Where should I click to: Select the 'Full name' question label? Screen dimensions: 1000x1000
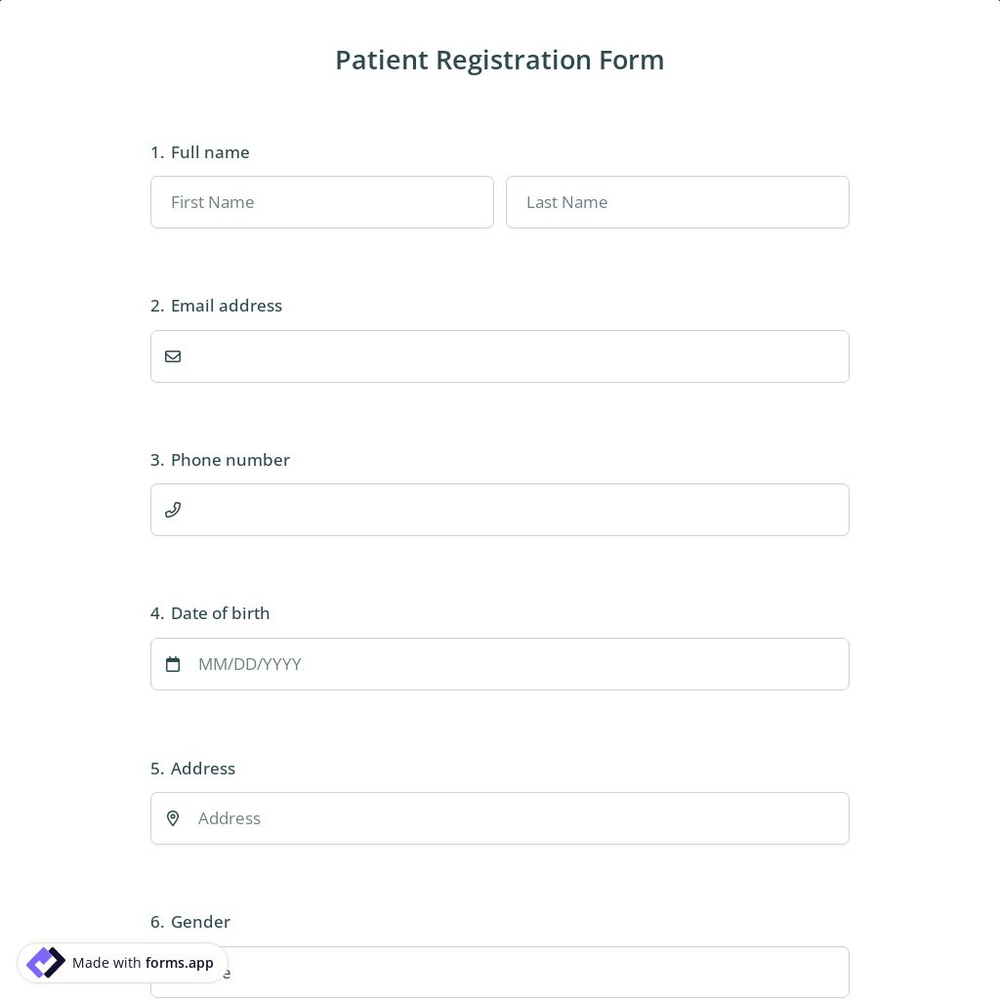(x=210, y=152)
